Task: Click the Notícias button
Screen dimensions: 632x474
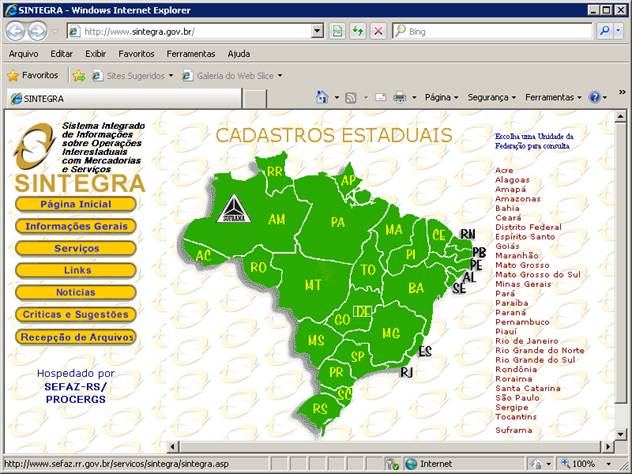Action: pos(76,293)
